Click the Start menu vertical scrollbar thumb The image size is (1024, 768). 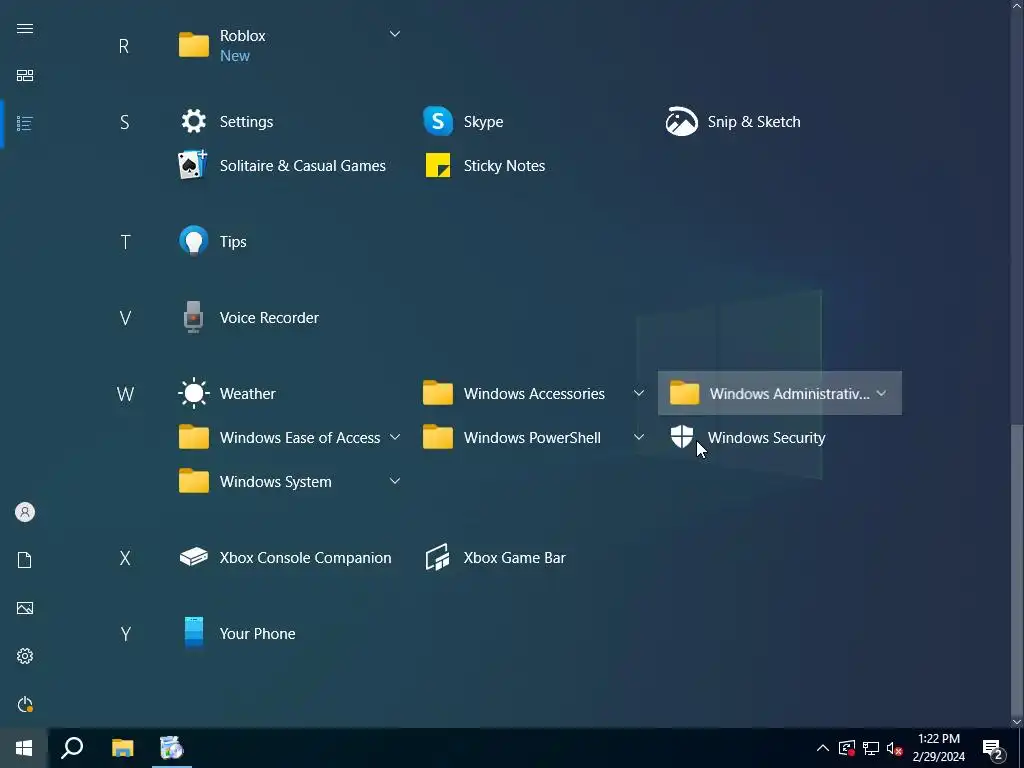1016,568
